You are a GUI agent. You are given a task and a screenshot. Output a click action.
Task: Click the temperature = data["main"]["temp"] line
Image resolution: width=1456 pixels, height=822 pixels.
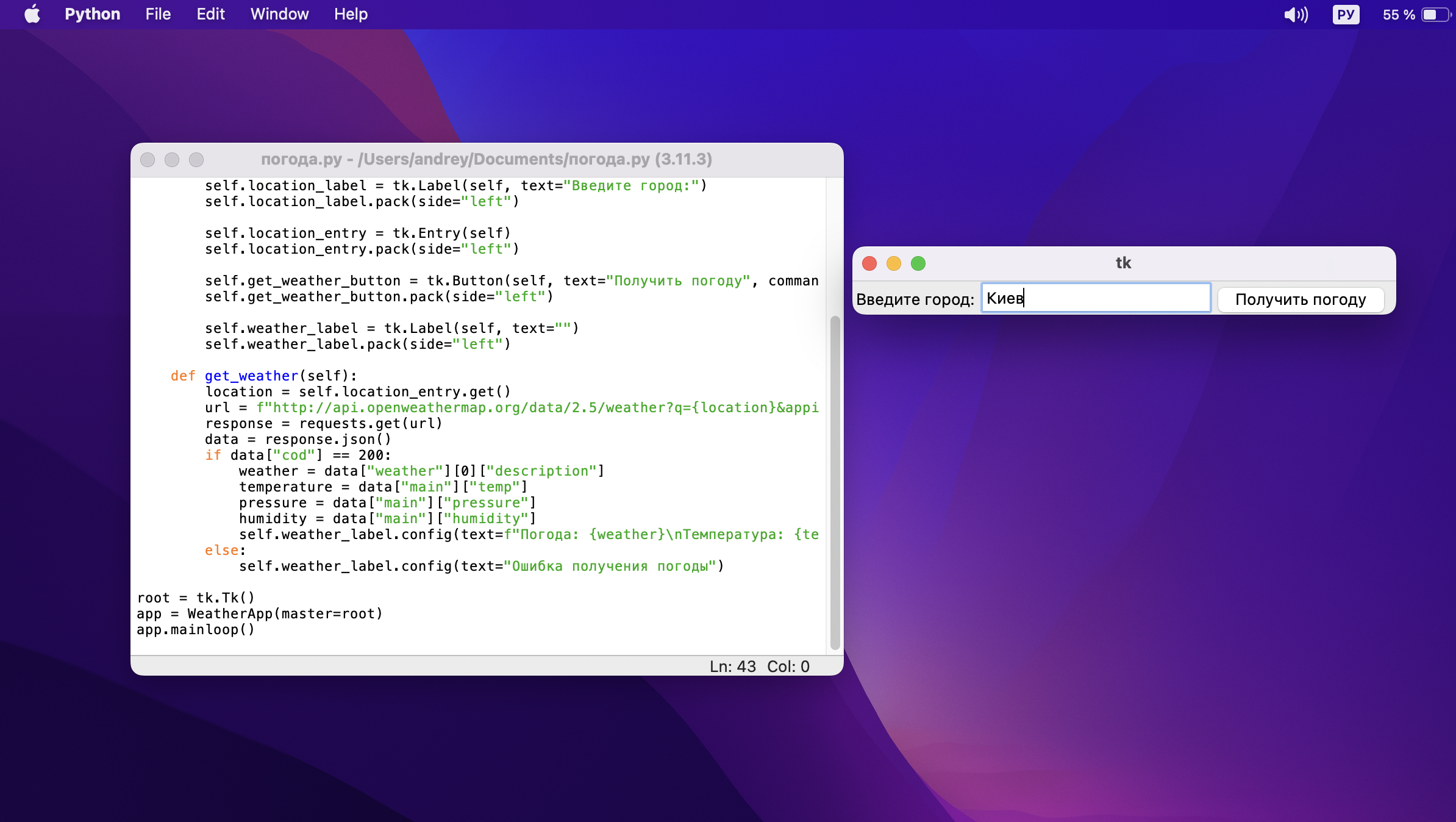coord(383,487)
